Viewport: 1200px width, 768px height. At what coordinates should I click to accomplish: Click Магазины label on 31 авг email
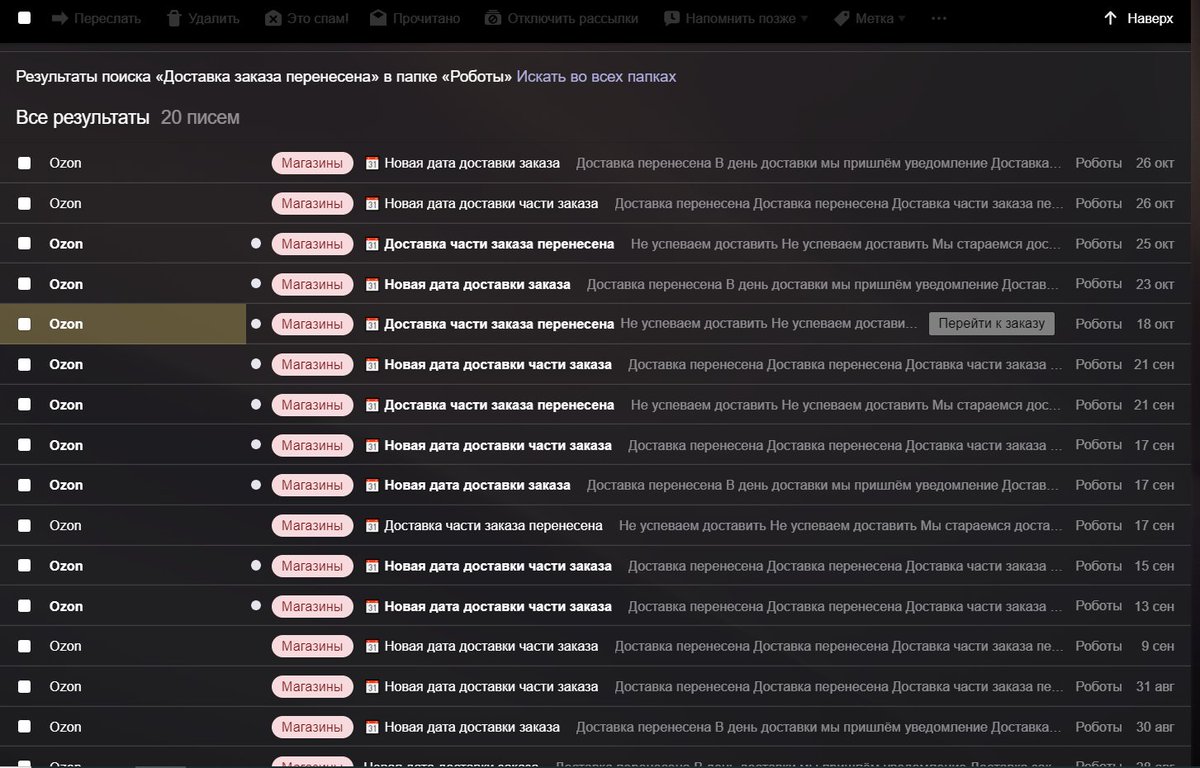point(312,686)
